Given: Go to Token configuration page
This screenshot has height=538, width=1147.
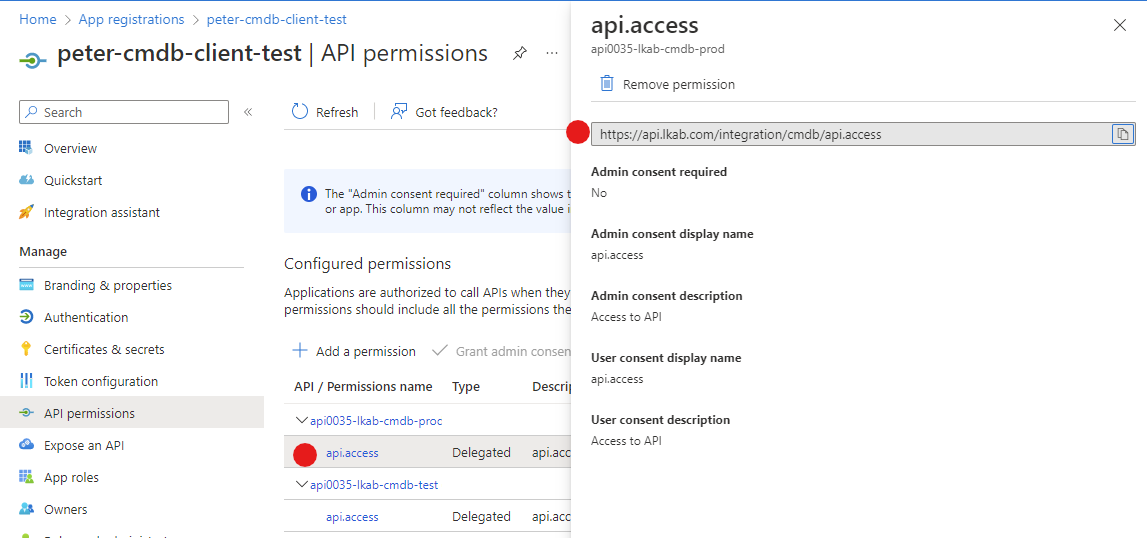Looking at the screenshot, I should [x=100, y=381].
